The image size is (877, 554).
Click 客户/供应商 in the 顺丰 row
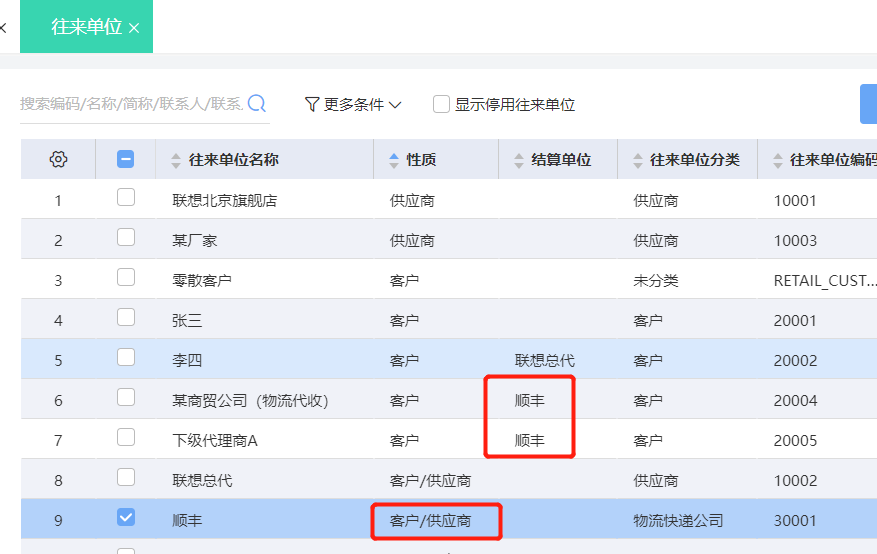click(x=430, y=521)
